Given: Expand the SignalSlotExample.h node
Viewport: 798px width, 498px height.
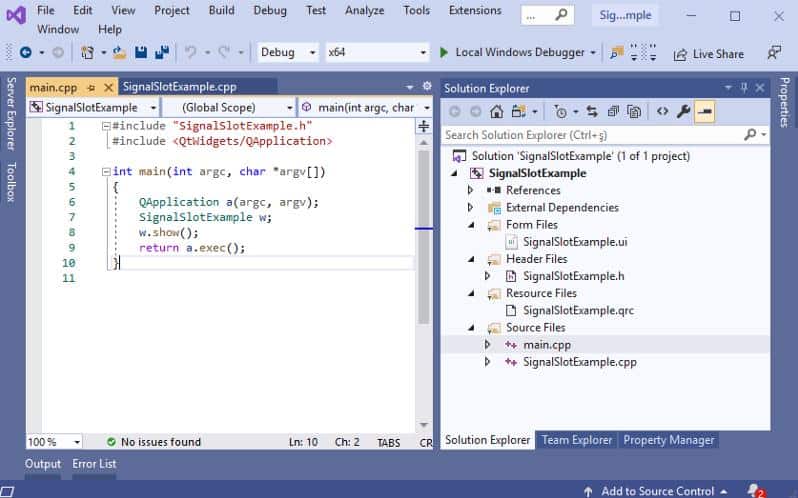Looking at the screenshot, I should pos(488,276).
